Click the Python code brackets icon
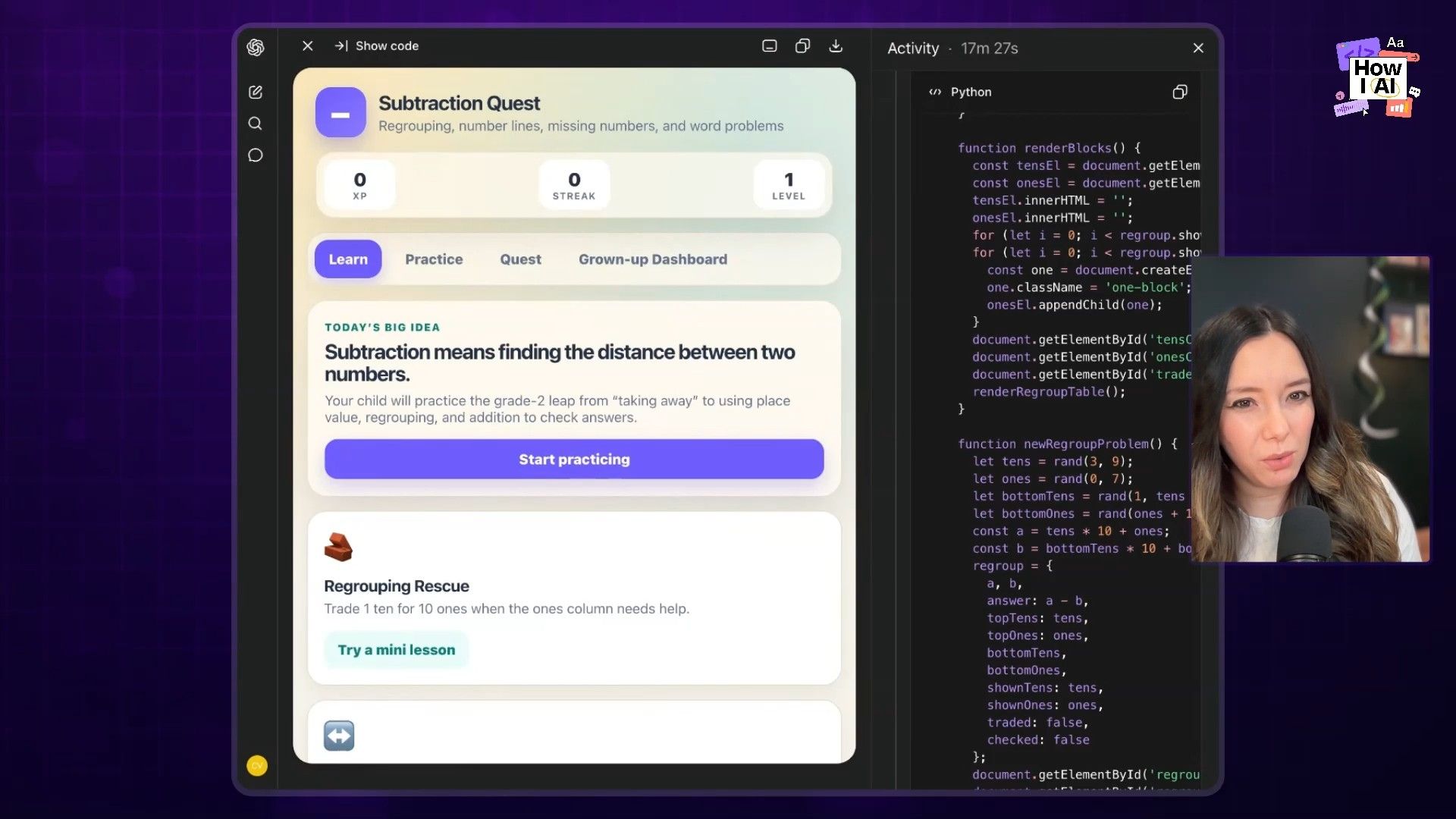Screen dimensions: 1456x819 [x=935, y=92]
